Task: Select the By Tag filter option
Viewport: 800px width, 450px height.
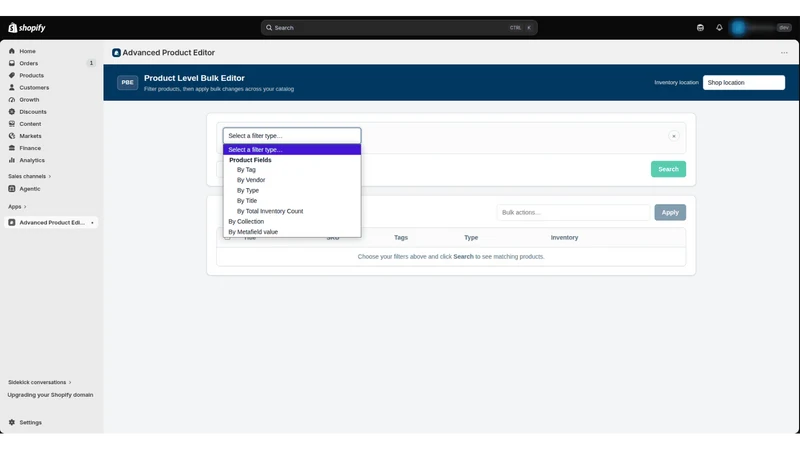Action: pyautogui.click(x=246, y=169)
